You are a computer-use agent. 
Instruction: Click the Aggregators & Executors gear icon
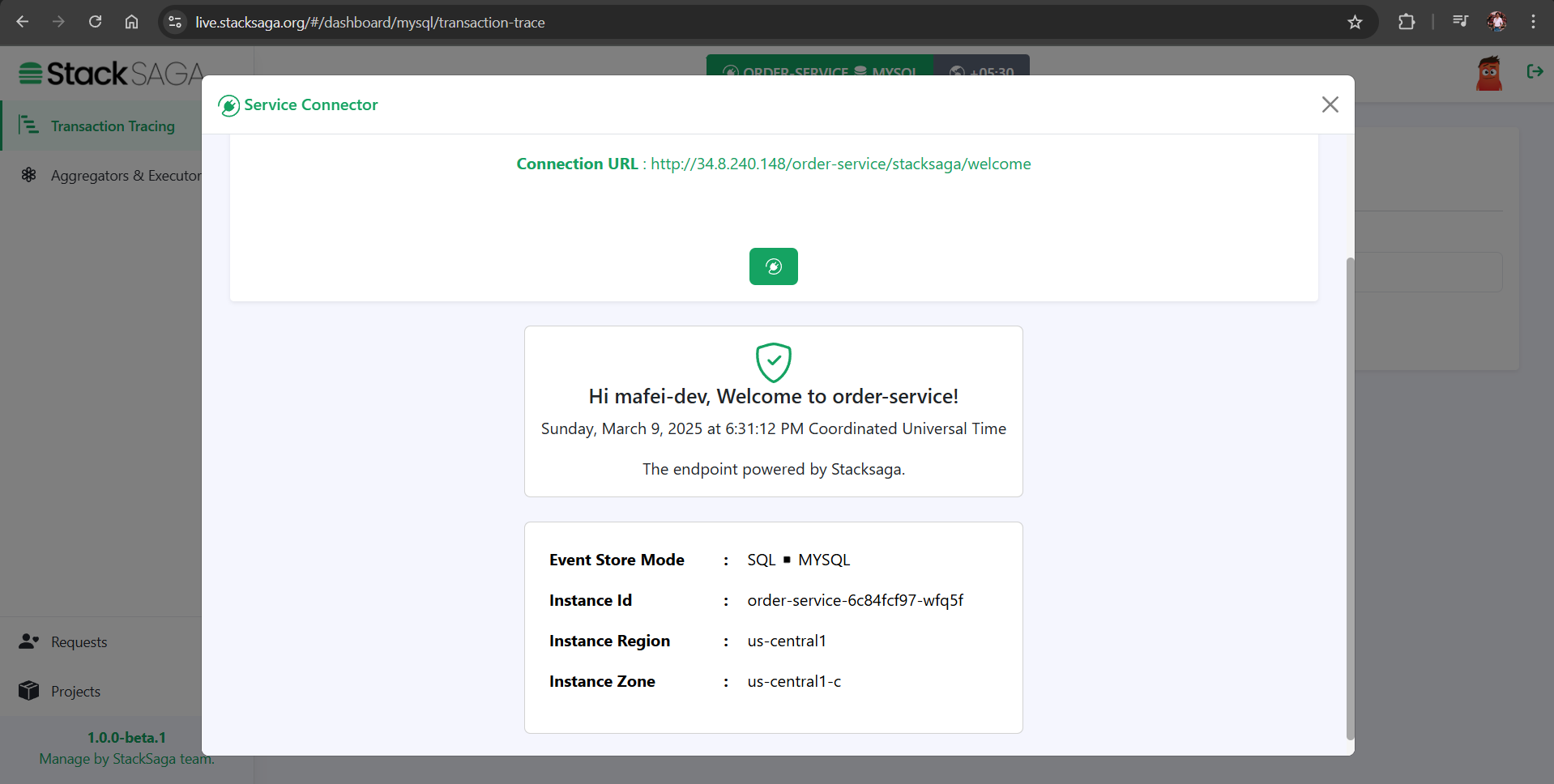(x=29, y=175)
